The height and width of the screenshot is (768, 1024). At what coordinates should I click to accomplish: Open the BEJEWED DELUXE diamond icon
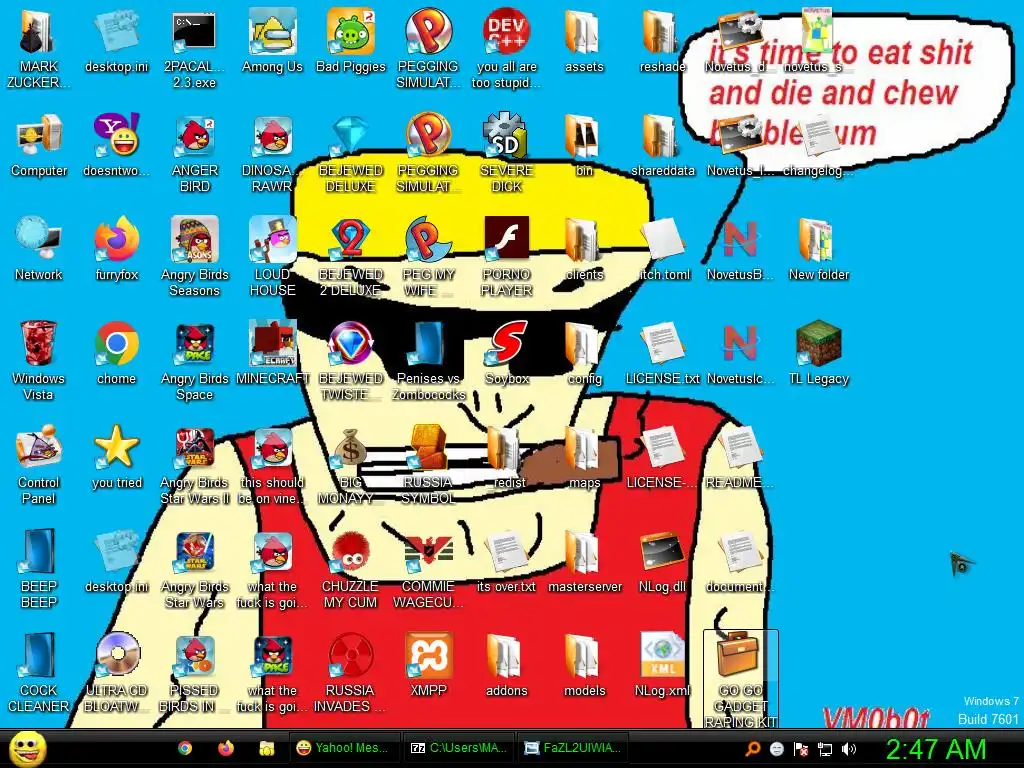[x=351, y=153]
